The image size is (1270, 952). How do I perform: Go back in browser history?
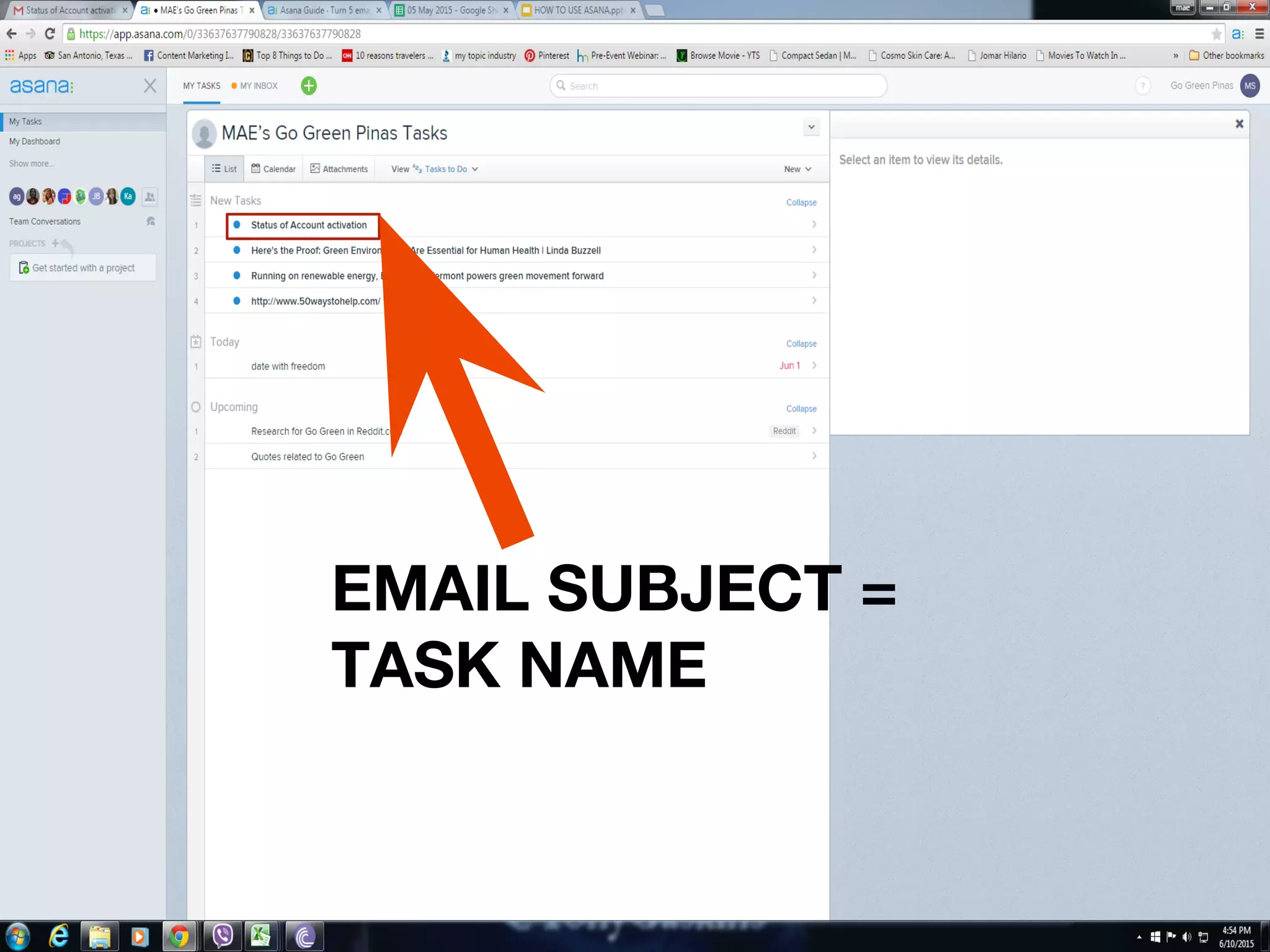(11, 34)
